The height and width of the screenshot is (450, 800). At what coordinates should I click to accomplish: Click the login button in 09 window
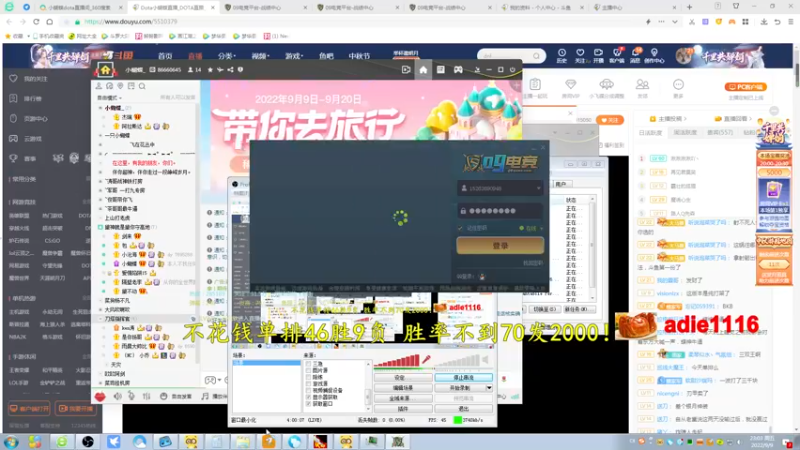tap(500, 245)
